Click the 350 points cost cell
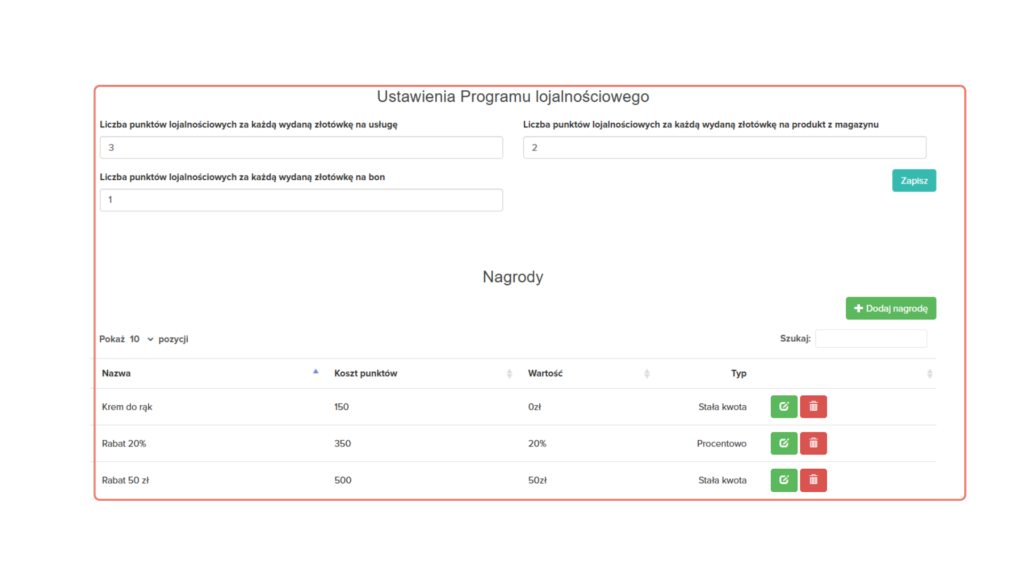The height and width of the screenshot is (576, 1024). click(x=342, y=443)
